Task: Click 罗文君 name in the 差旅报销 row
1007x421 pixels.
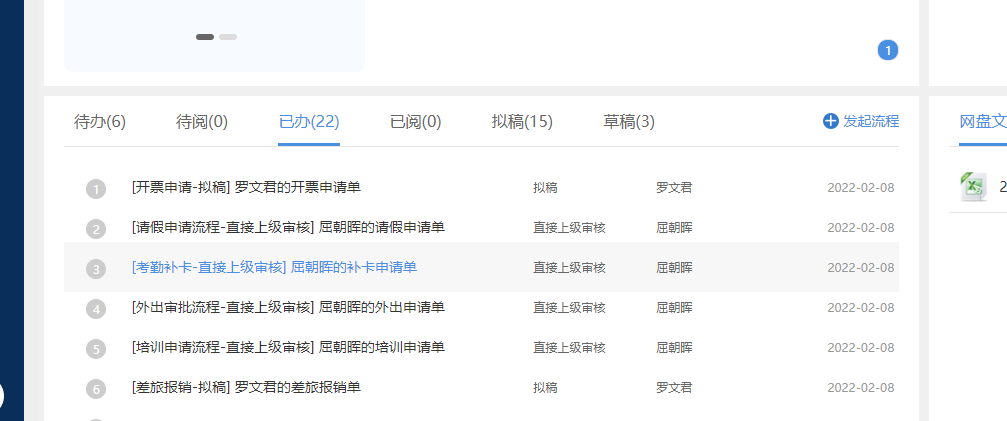Action: (x=674, y=388)
